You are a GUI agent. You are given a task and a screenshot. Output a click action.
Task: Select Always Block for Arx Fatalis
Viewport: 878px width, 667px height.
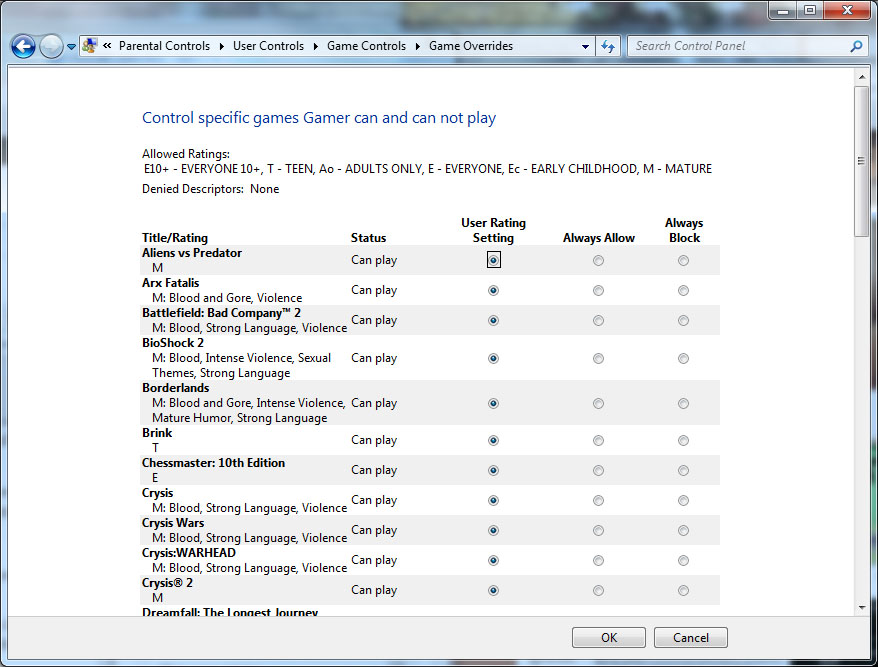[x=683, y=290]
